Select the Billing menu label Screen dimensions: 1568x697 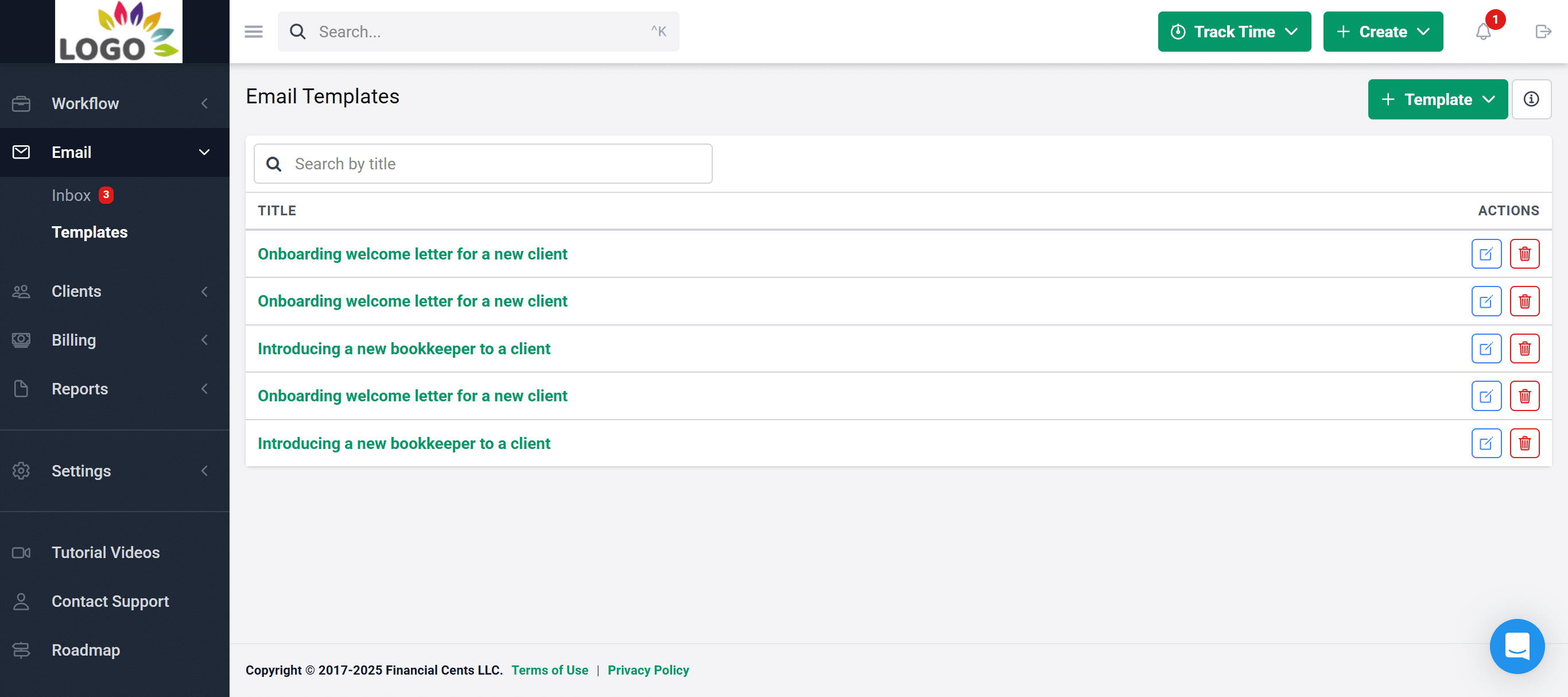coord(73,340)
